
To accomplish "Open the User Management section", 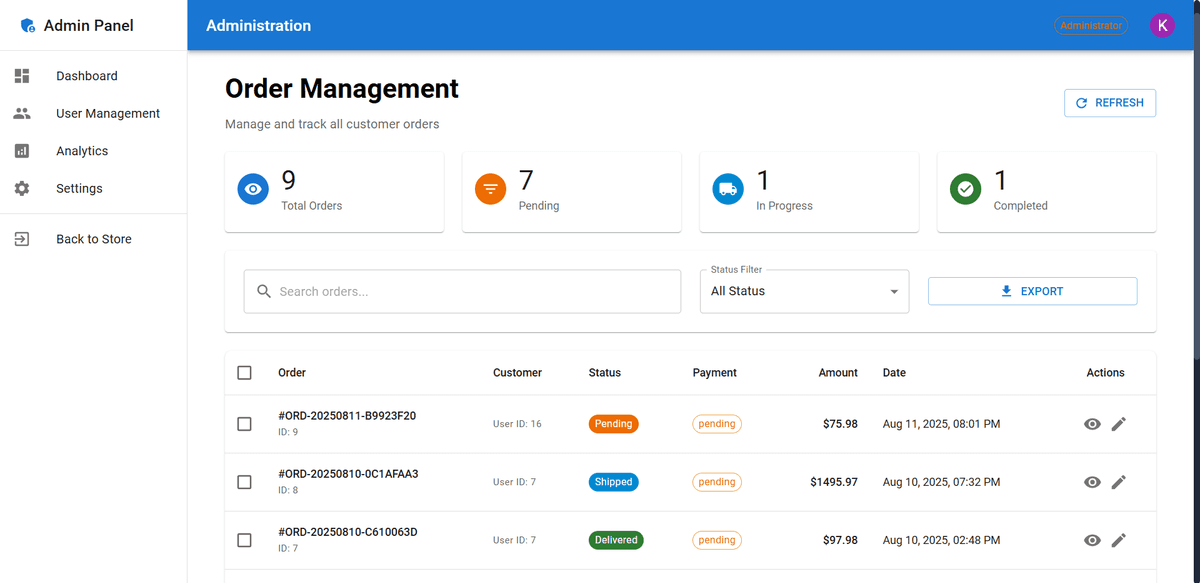I will 108,113.
